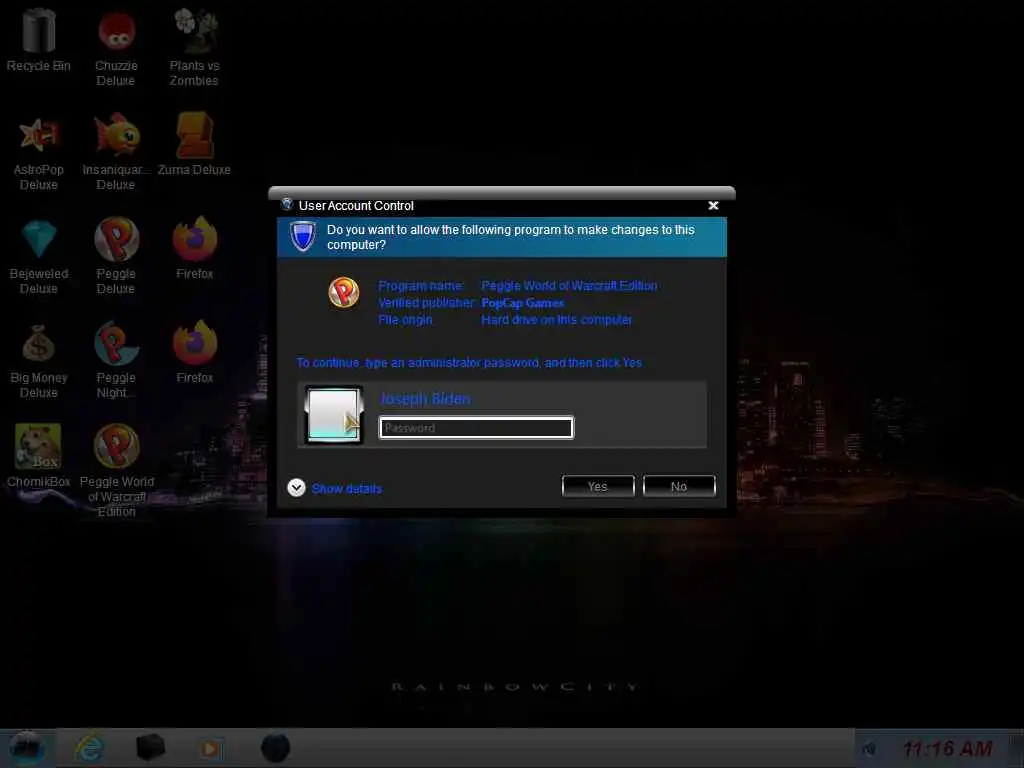Image resolution: width=1024 pixels, height=768 pixels.
Task: Select the Big Money Deluxe desktop icon
Action: click(39, 360)
